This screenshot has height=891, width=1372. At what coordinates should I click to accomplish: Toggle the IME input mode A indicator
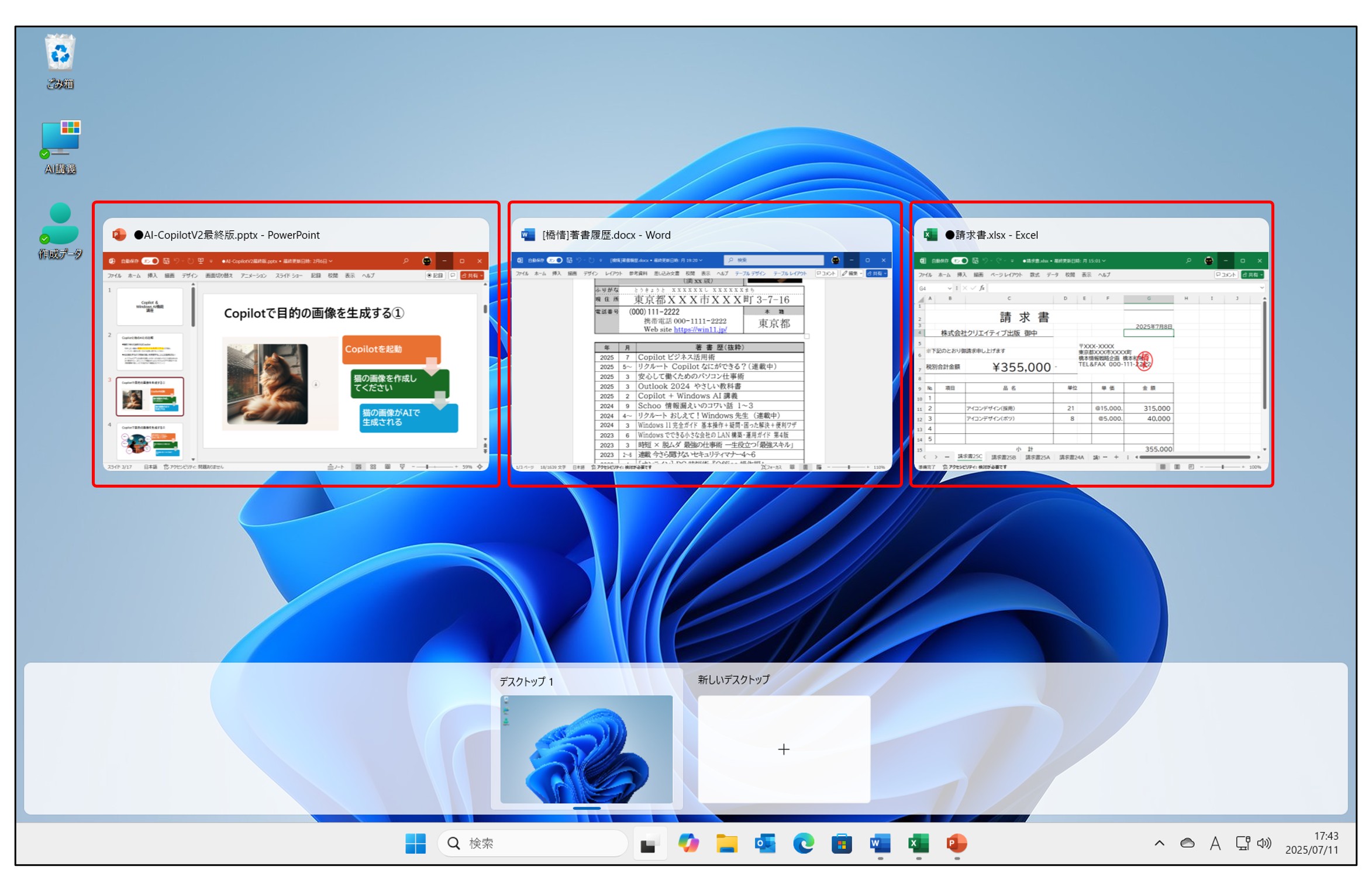click(1215, 843)
